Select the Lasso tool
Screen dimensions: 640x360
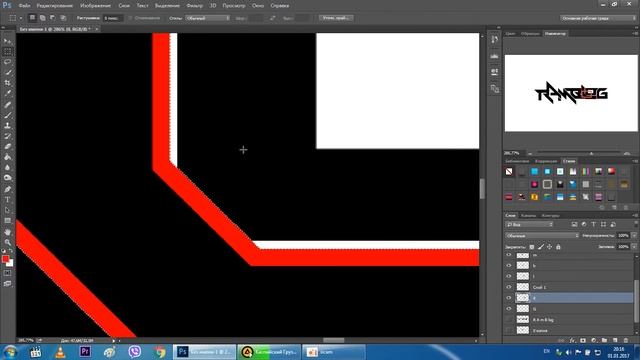point(7,62)
